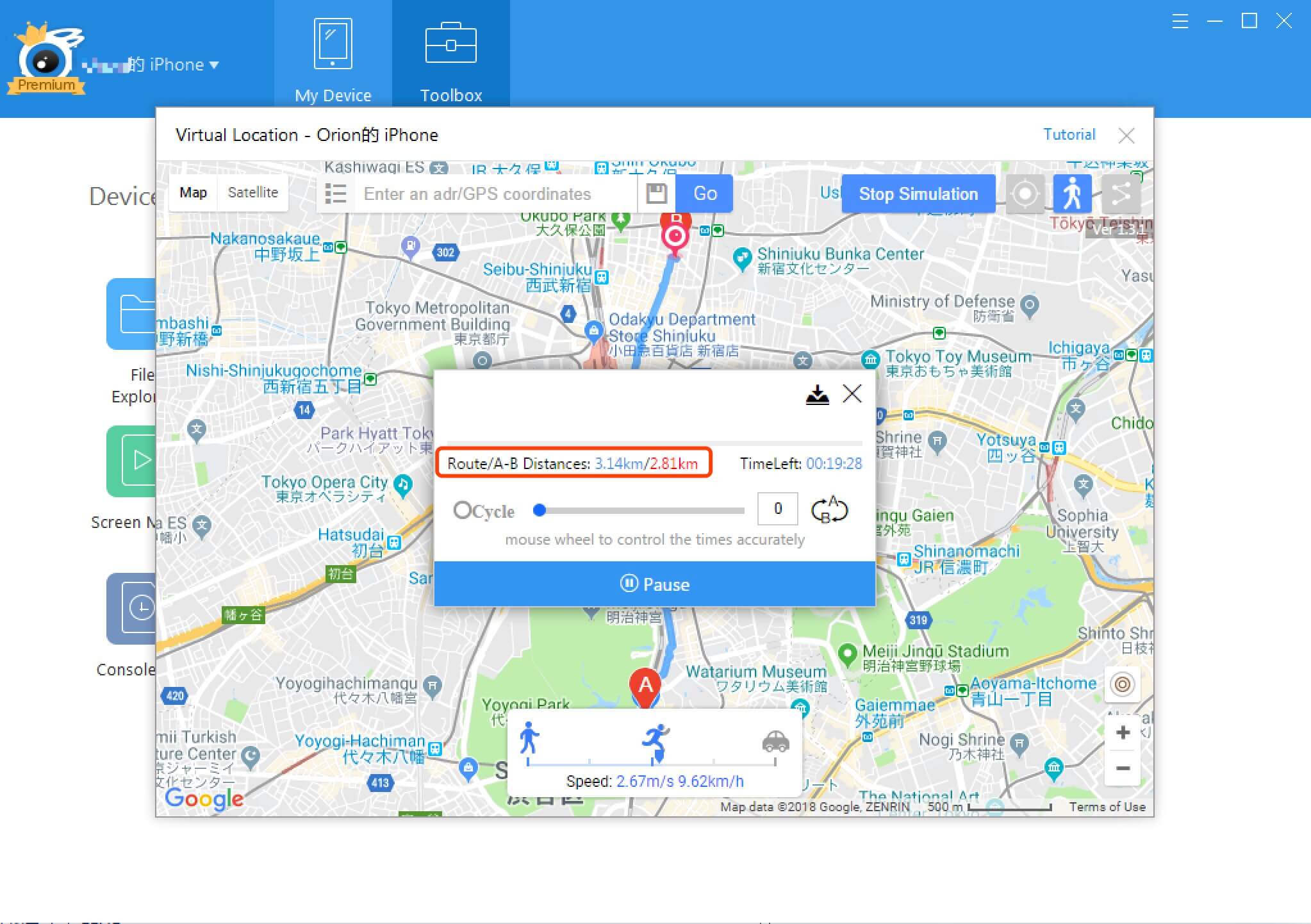Enable the Stop Simulation button
Image resolution: width=1311 pixels, height=924 pixels.
916,193
